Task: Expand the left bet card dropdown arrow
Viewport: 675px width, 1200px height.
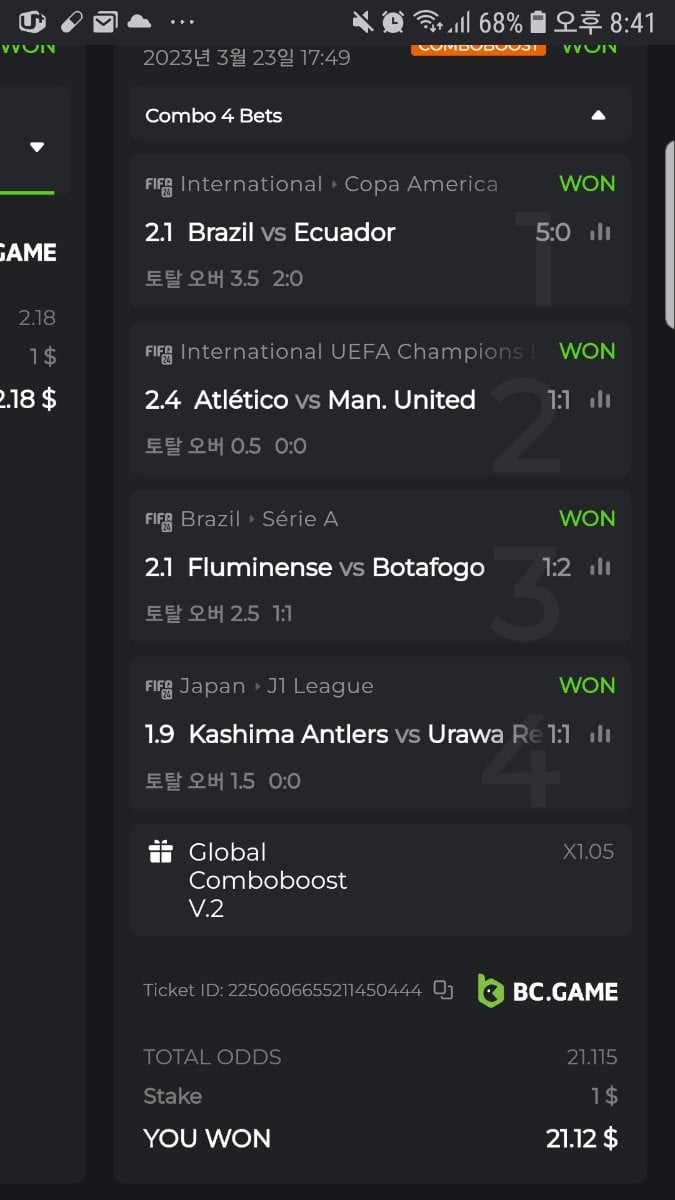Action: click(37, 147)
